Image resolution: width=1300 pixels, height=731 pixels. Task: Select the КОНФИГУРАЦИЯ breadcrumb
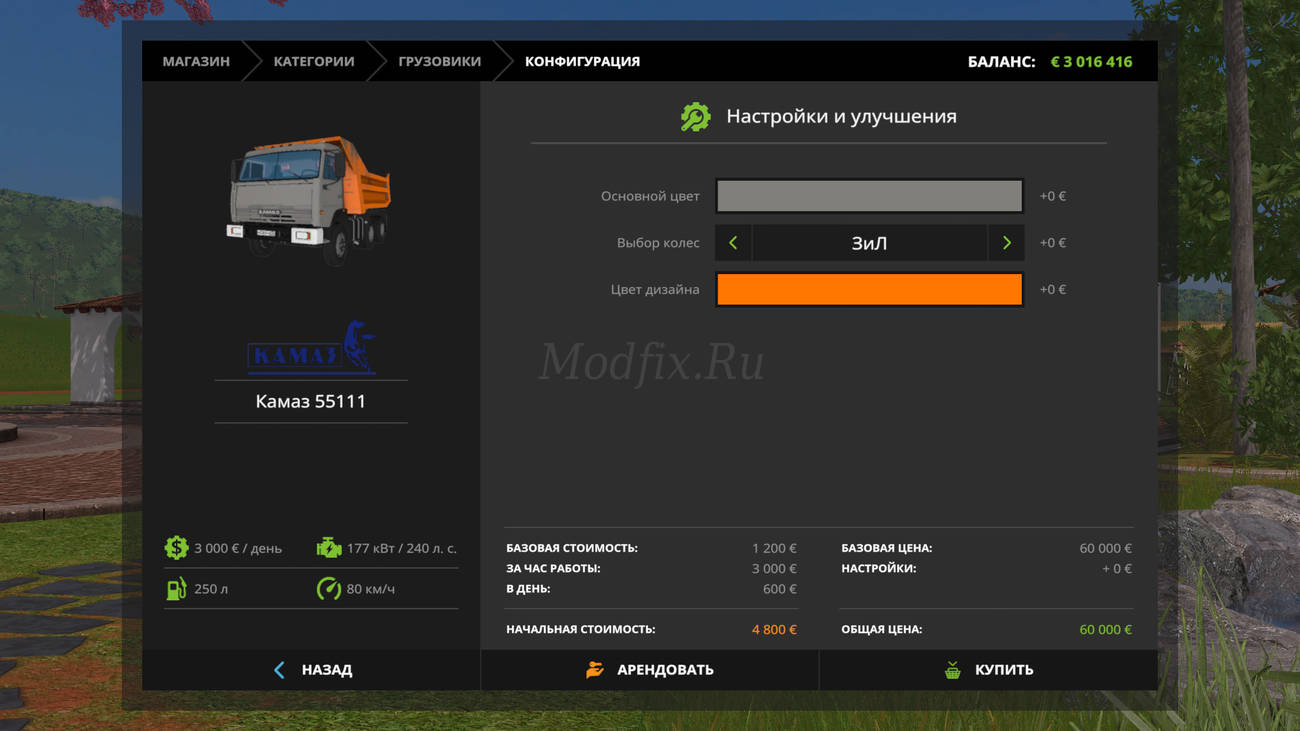(582, 61)
